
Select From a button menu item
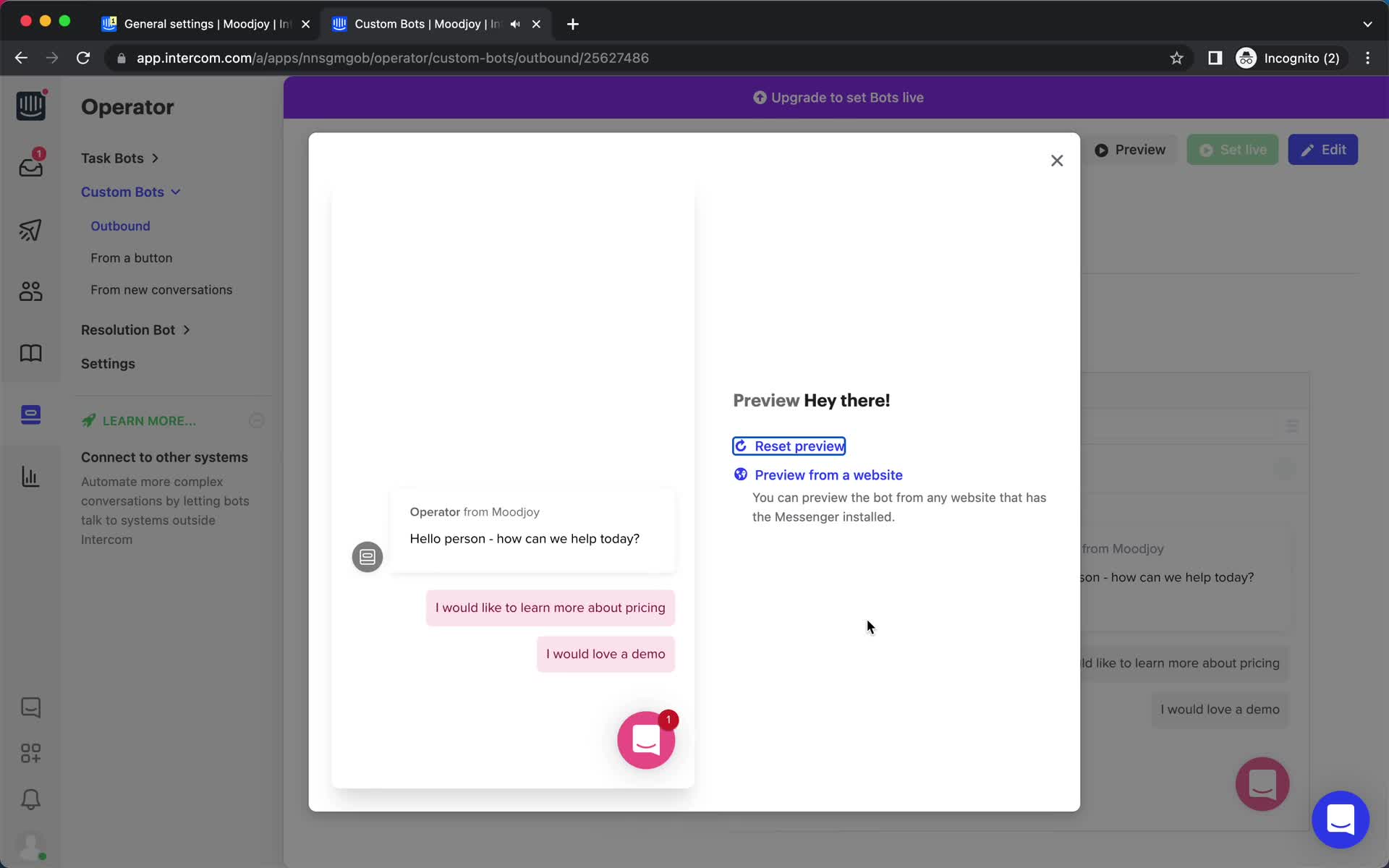131,258
